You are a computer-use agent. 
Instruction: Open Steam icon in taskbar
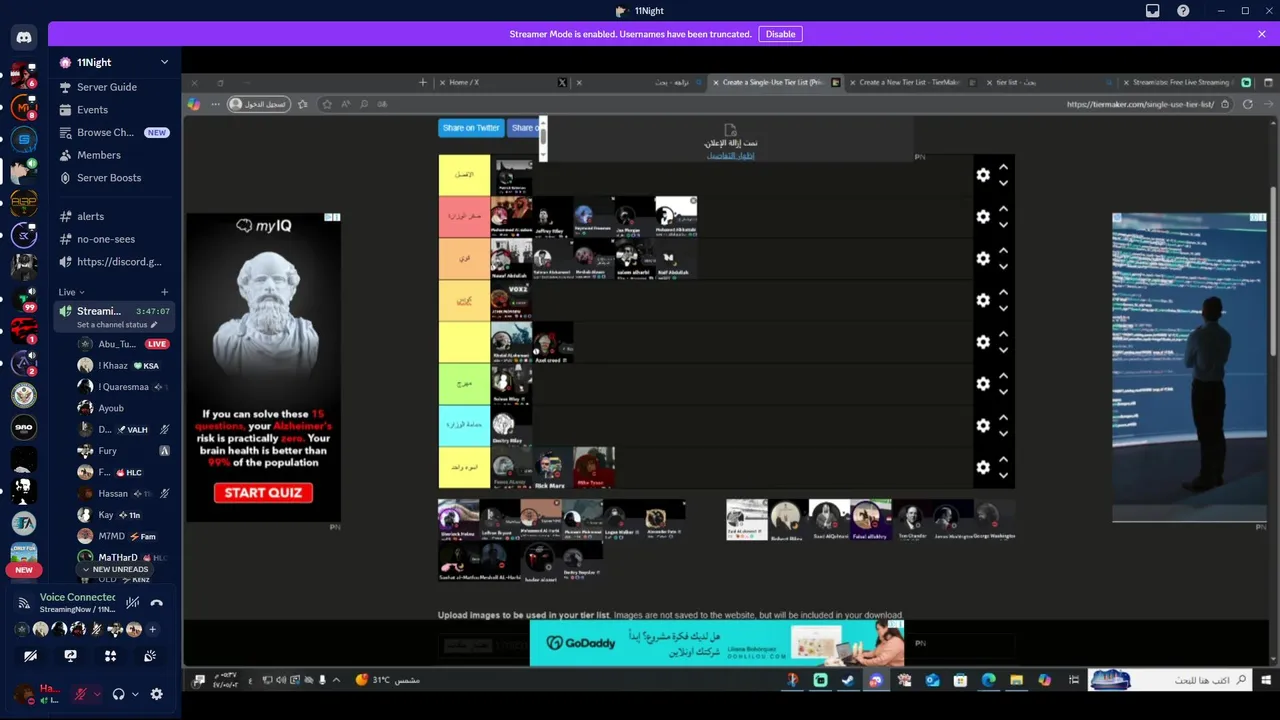[848, 680]
